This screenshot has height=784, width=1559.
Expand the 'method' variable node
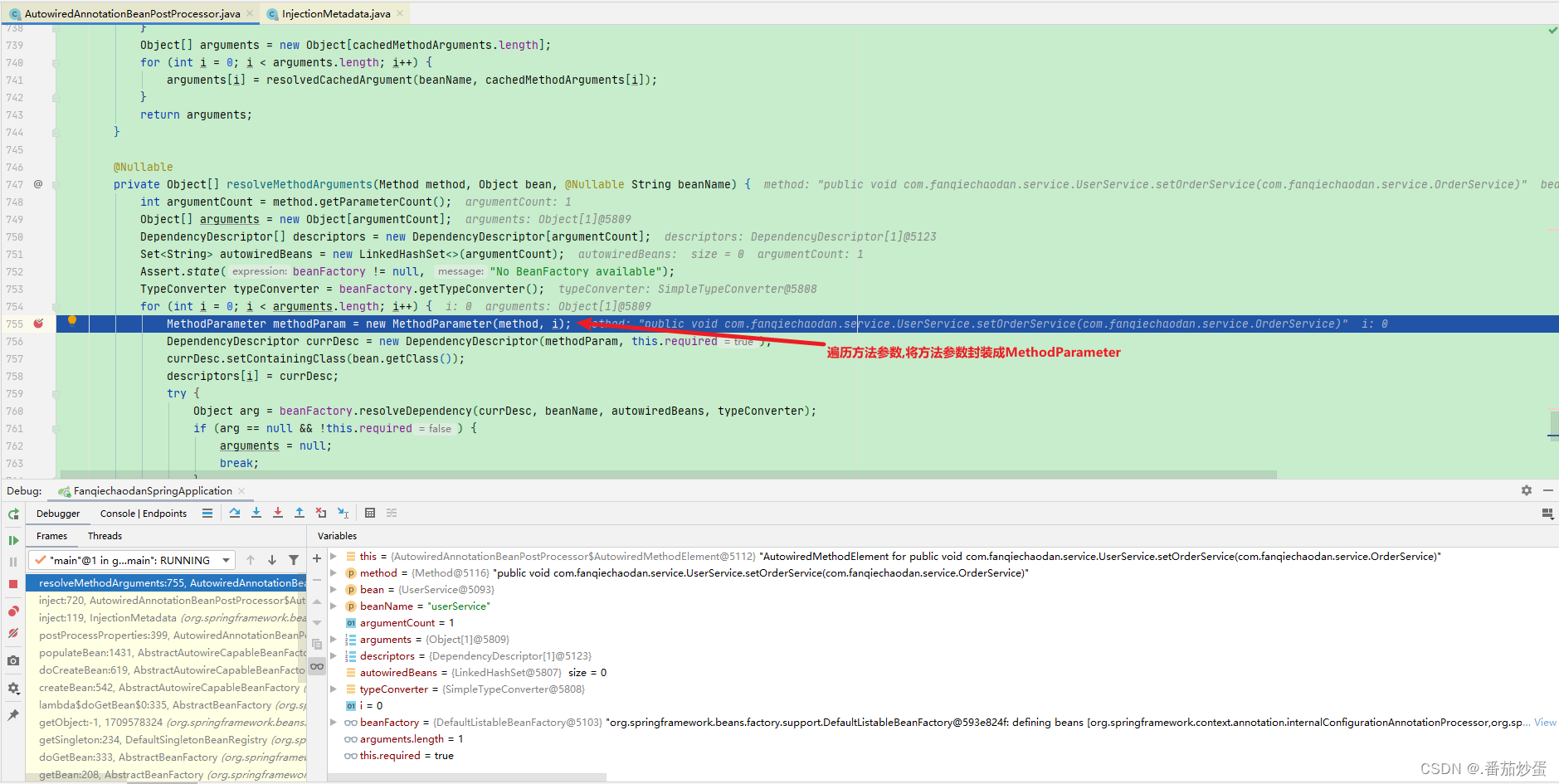pyautogui.click(x=334, y=573)
